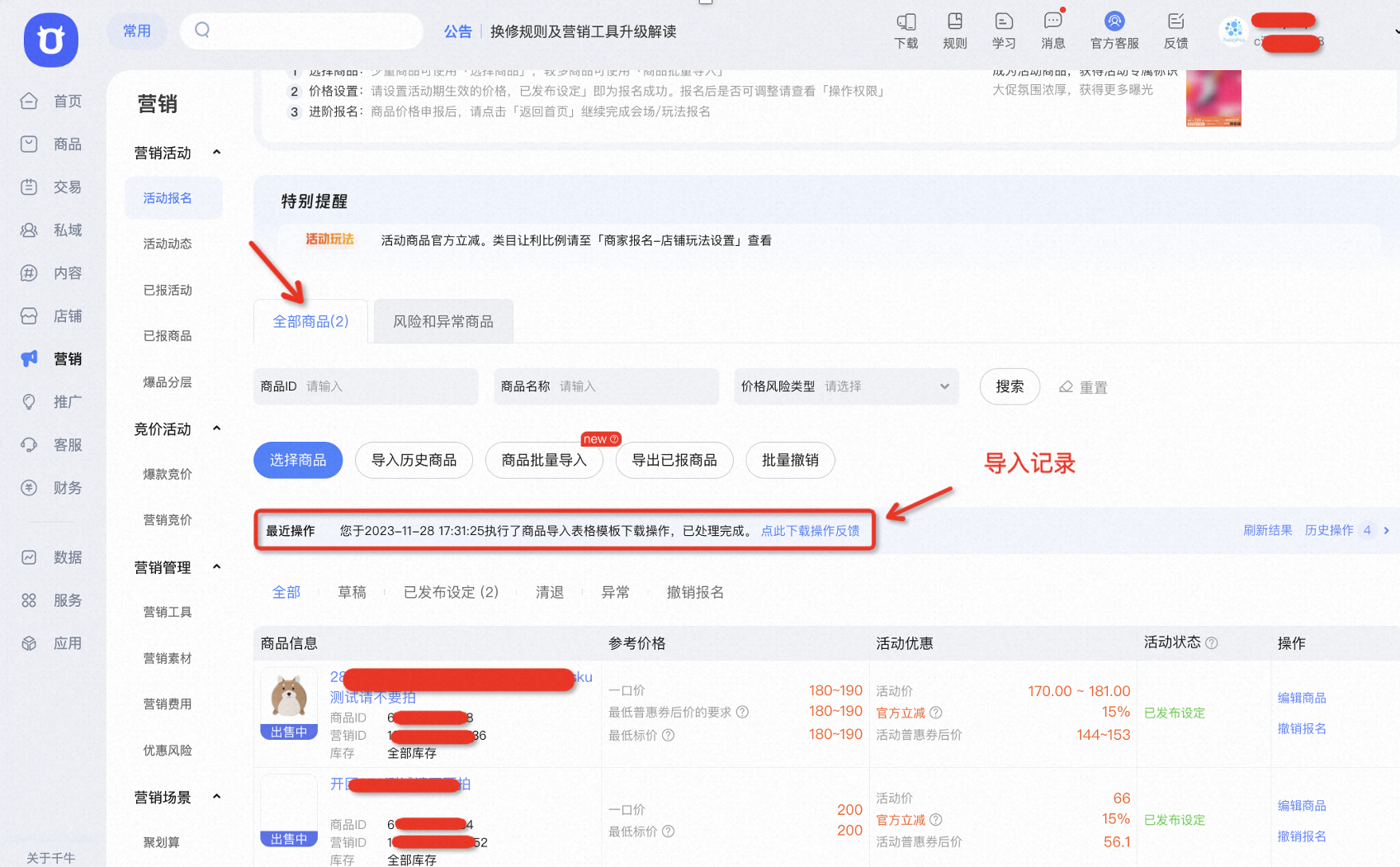
Task: Filter by 已发布设定 (2) tab
Action: (451, 592)
